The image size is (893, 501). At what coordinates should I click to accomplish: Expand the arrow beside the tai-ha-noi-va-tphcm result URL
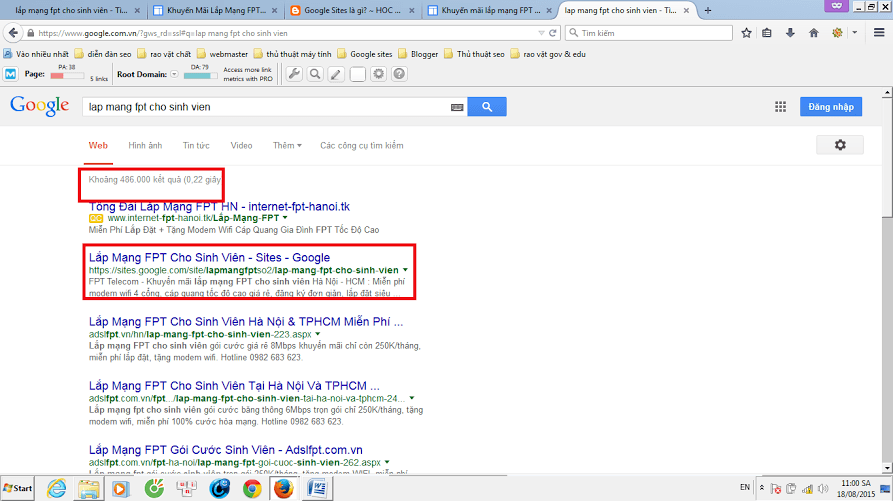coord(412,398)
